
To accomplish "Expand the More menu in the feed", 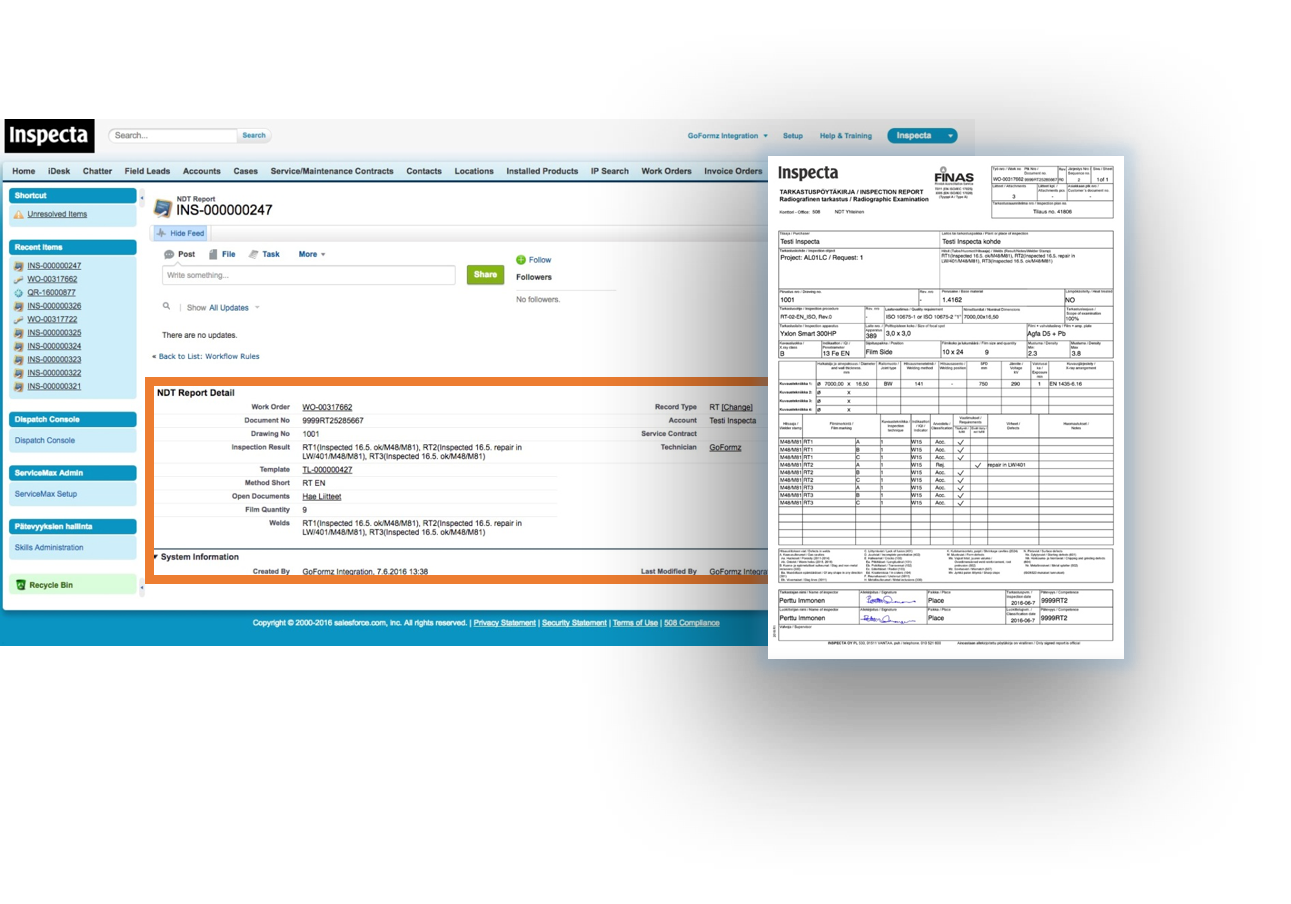I will 312,254.
